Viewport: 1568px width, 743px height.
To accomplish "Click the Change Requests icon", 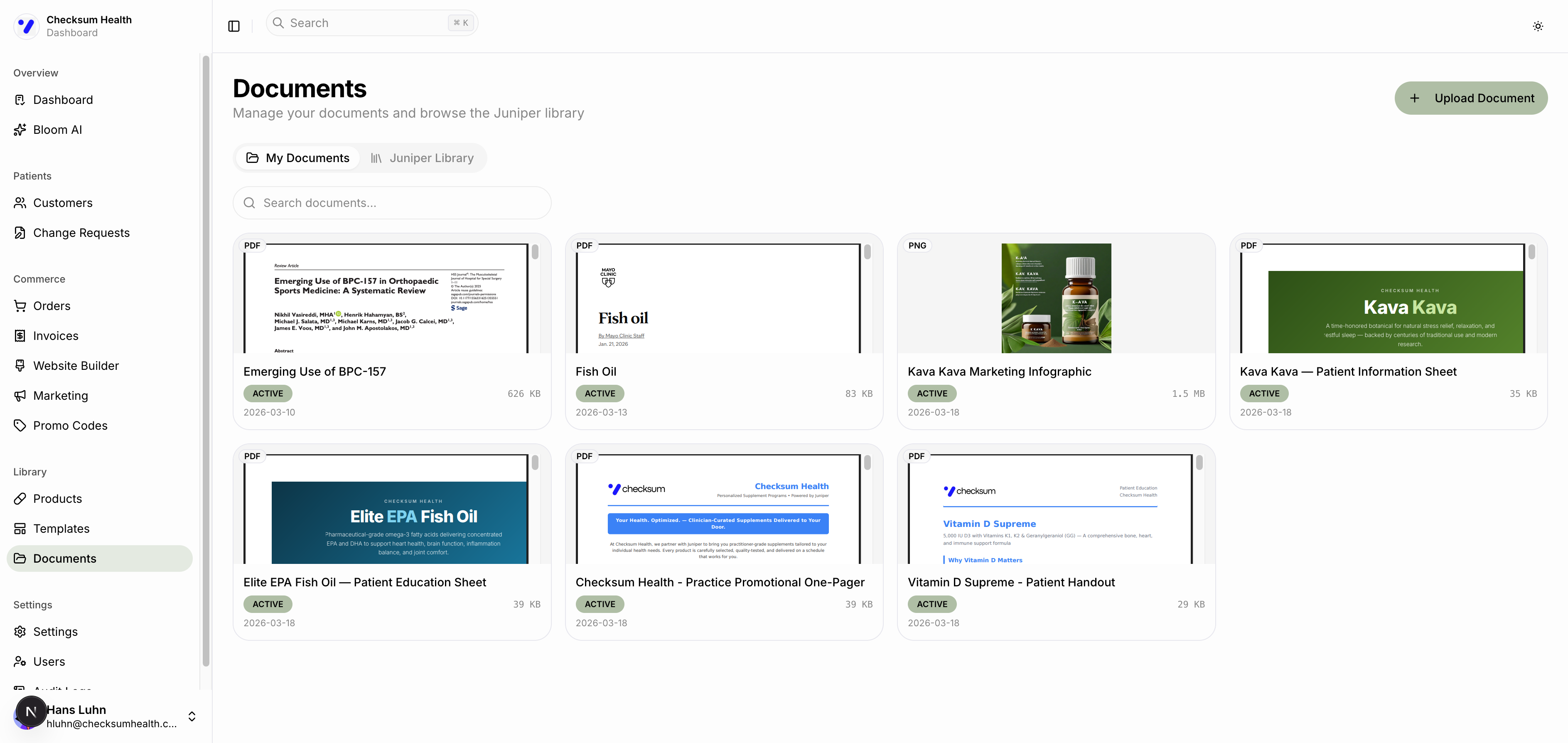I will 20,233.
